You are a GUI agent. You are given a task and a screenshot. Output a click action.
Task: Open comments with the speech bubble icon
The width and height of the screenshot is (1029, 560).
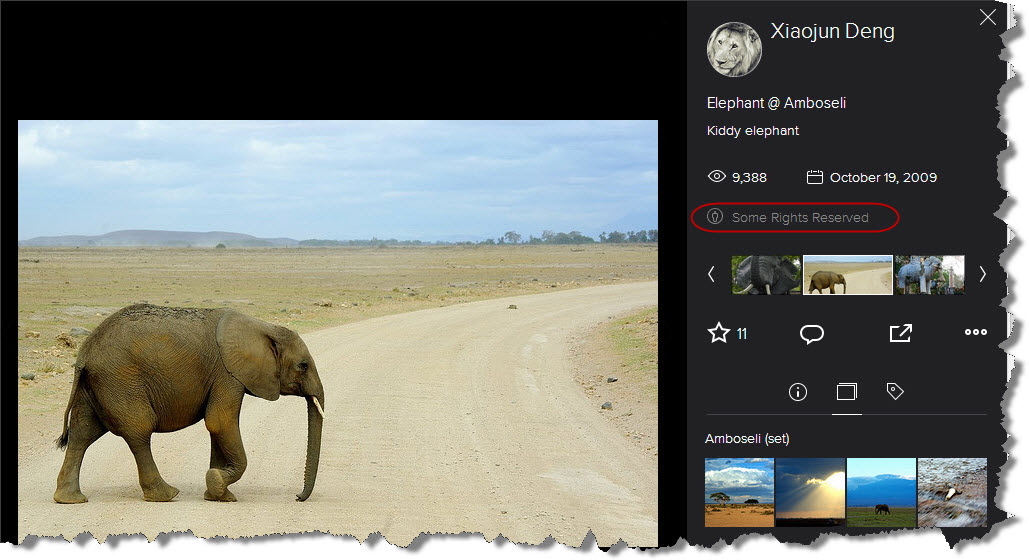pyautogui.click(x=812, y=334)
